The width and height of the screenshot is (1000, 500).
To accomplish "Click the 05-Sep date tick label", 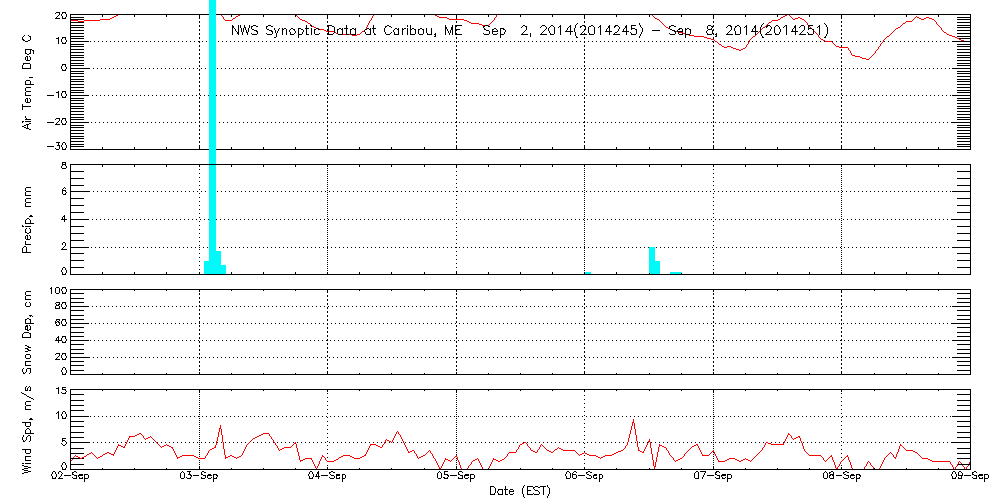I will coord(456,477).
